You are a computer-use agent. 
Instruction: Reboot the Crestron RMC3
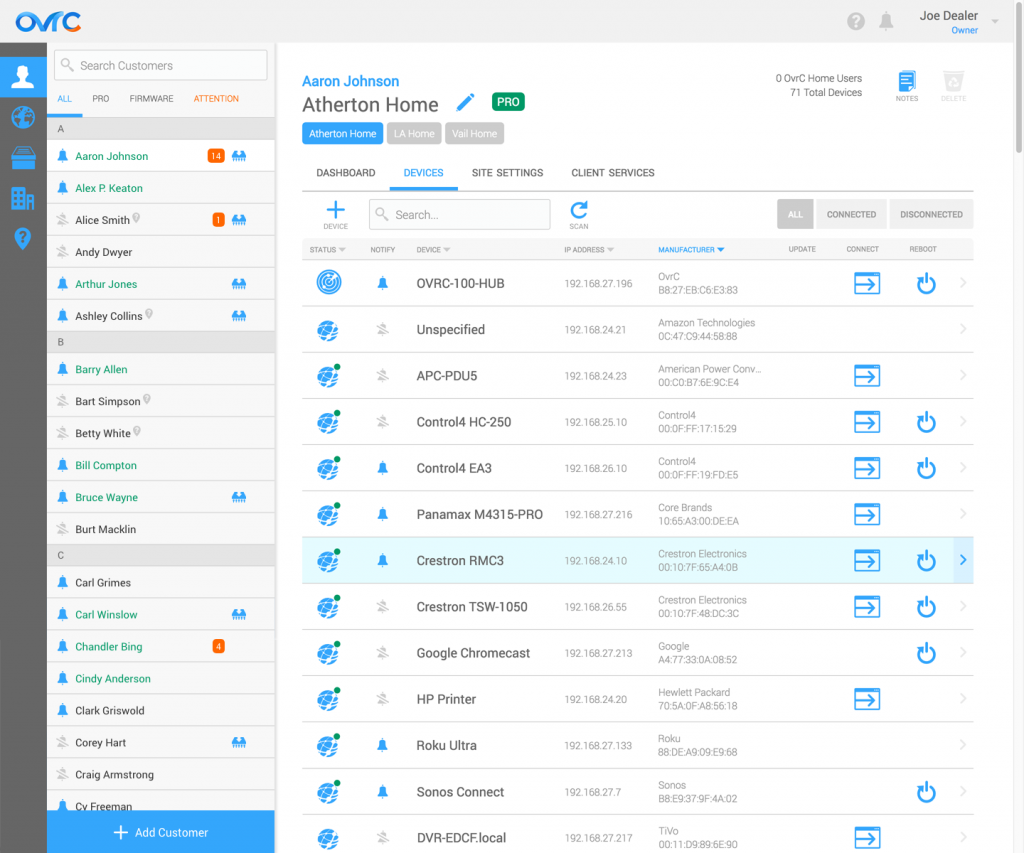coord(926,560)
